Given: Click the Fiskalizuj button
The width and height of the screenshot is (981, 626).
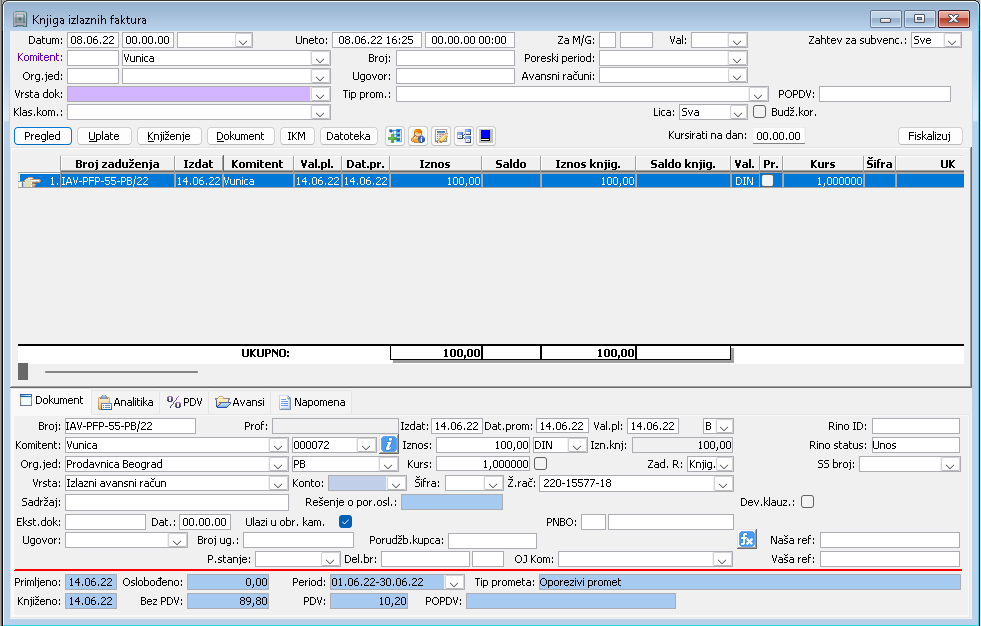Looking at the screenshot, I should [x=930, y=136].
